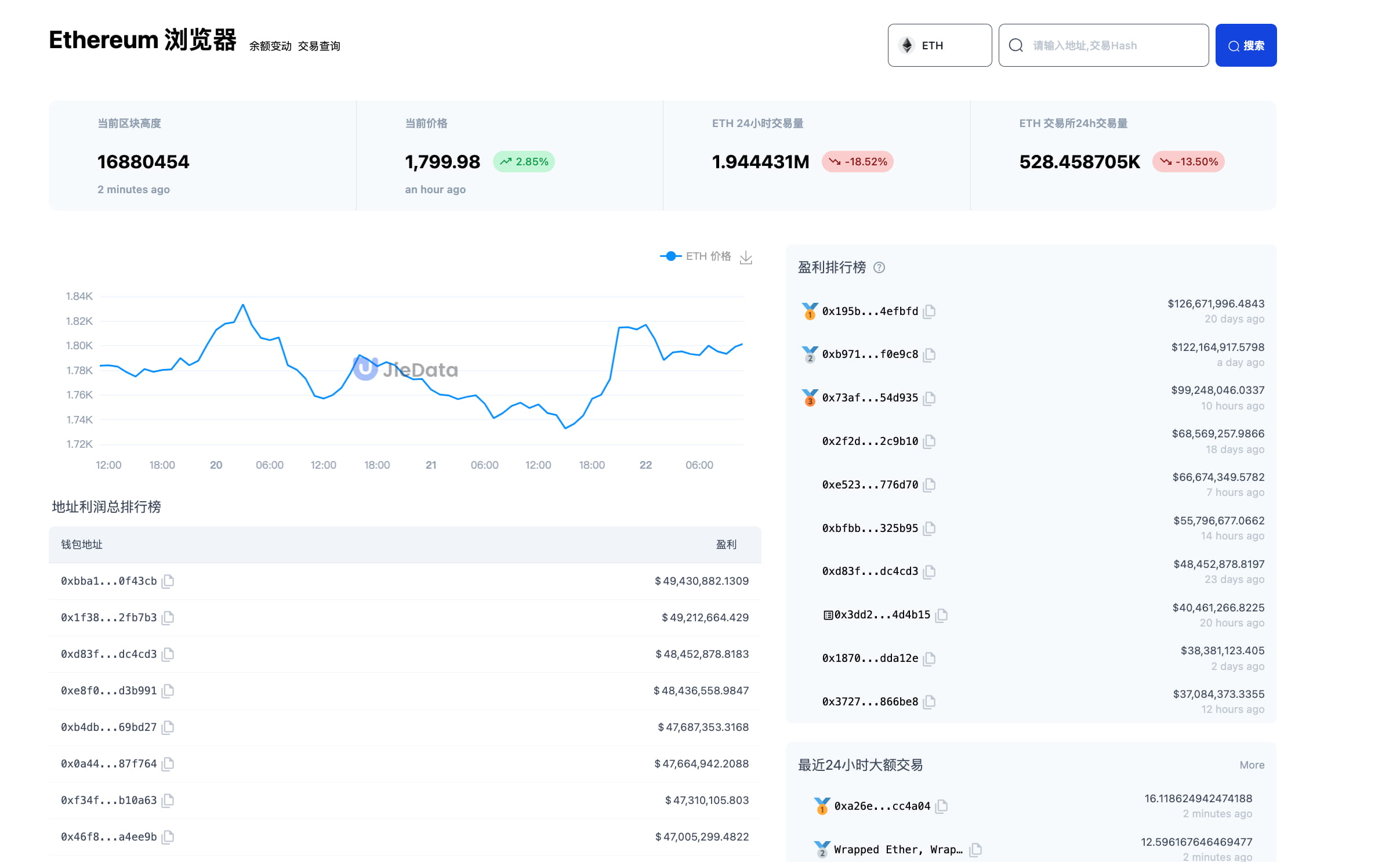Copy address 0x195b...4efbfd
The width and height of the screenshot is (1400, 862).
pos(929,312)
